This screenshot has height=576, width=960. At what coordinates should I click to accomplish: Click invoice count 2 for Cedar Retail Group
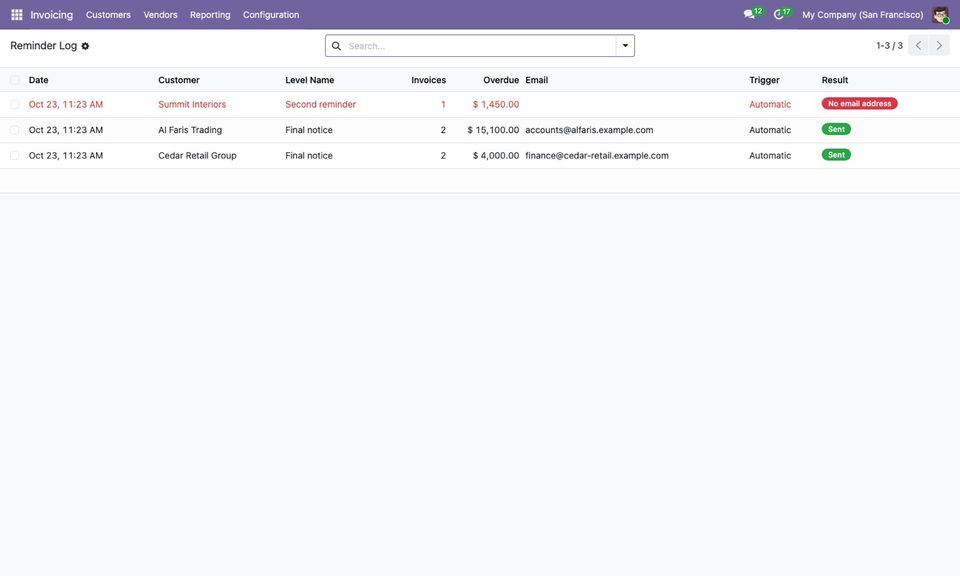443,155
